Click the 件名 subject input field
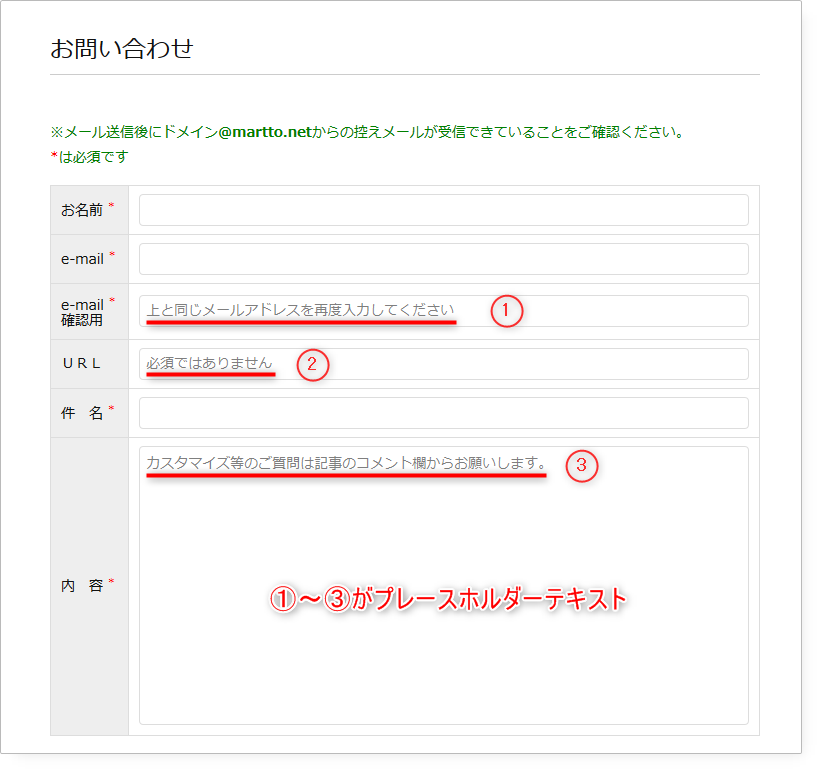 tap(443, 412)
